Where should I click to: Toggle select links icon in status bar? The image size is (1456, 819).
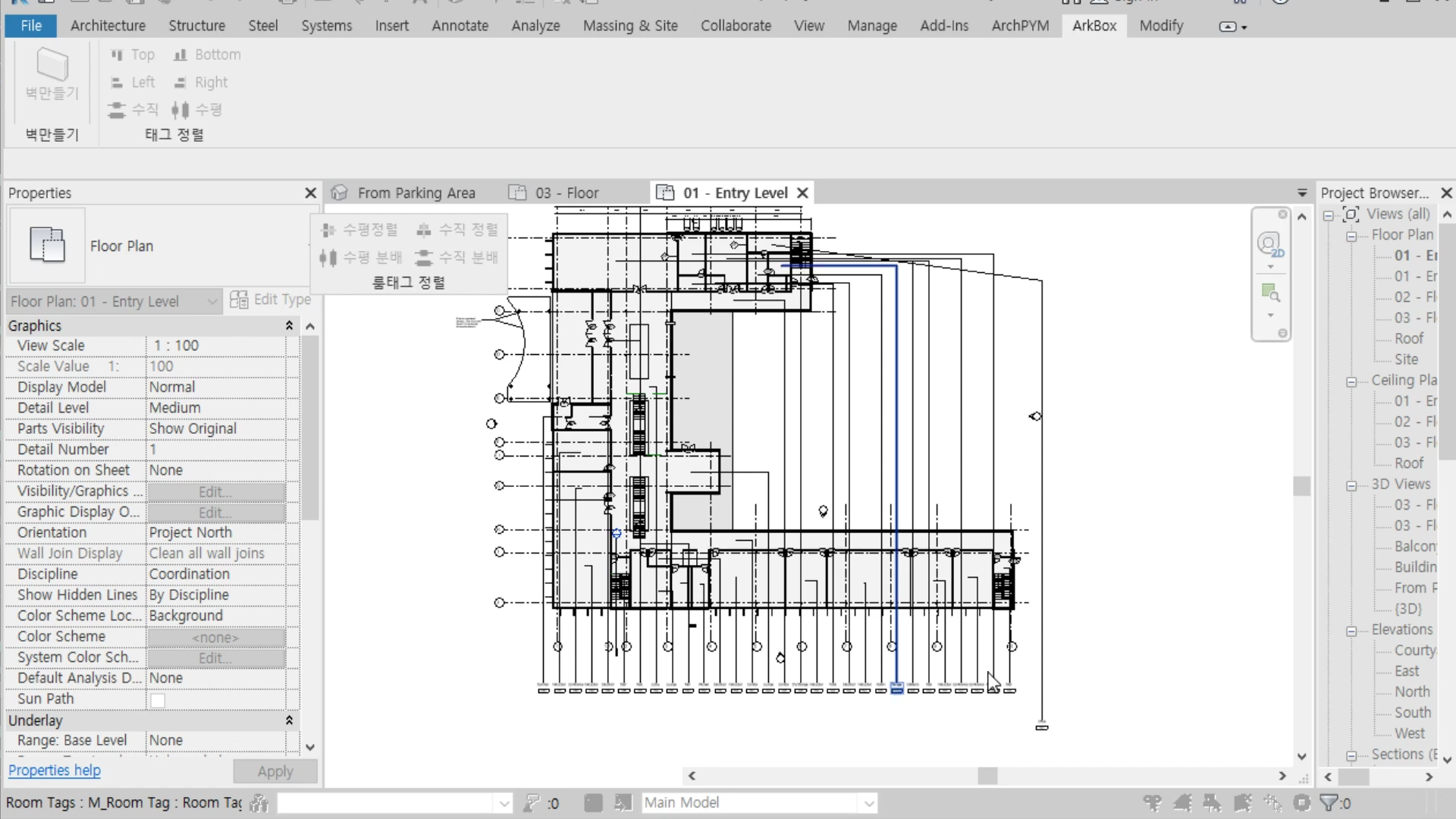[1153, 802]
